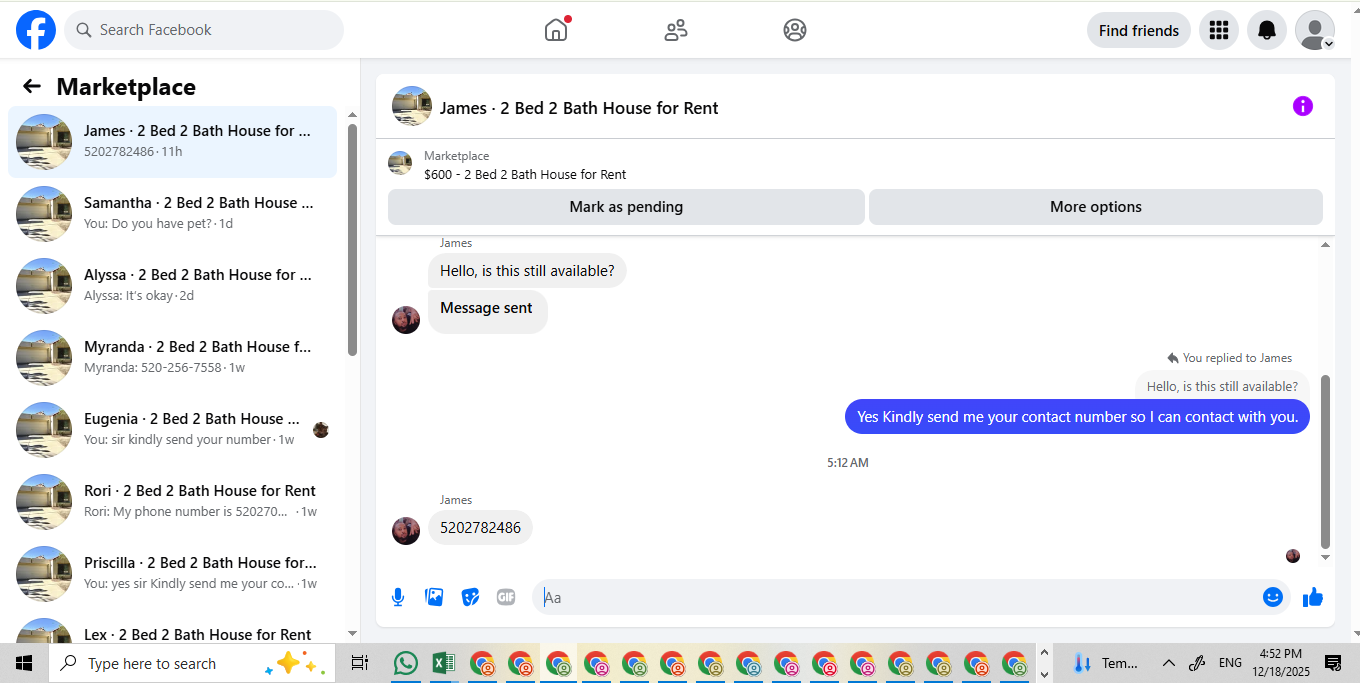Open the emoji picker
Viewport: 1360px width, 683px height.
click(x=1273, y=597)
